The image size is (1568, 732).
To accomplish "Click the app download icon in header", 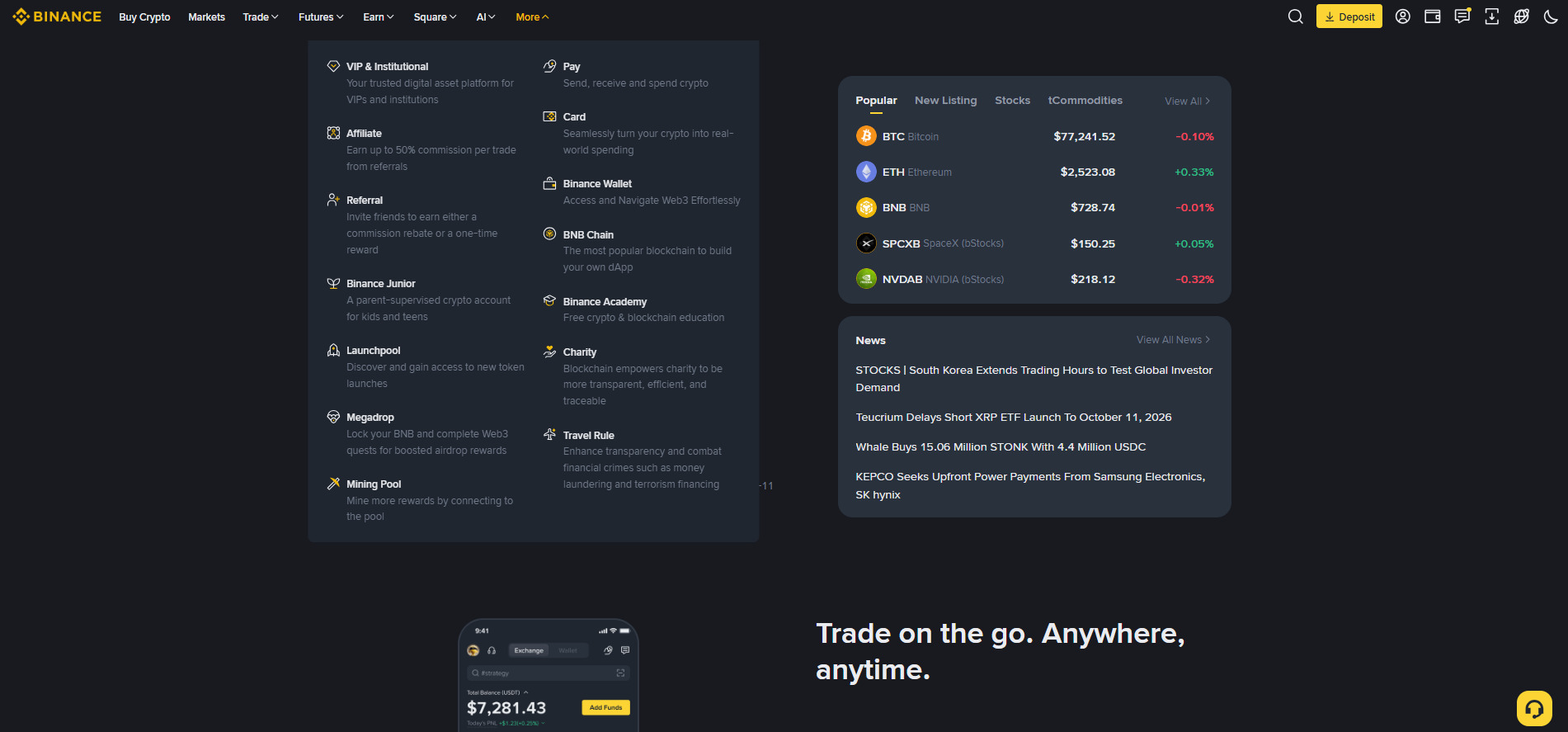I will (x=1492, y=17).
